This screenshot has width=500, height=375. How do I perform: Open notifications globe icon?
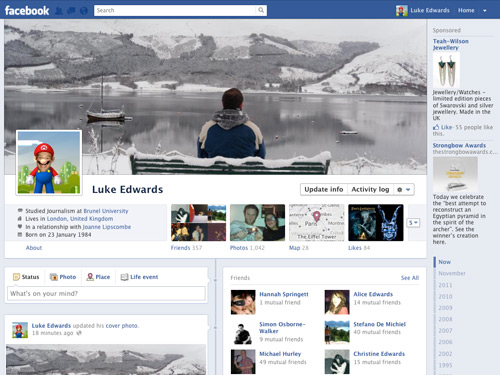point(84,11)
